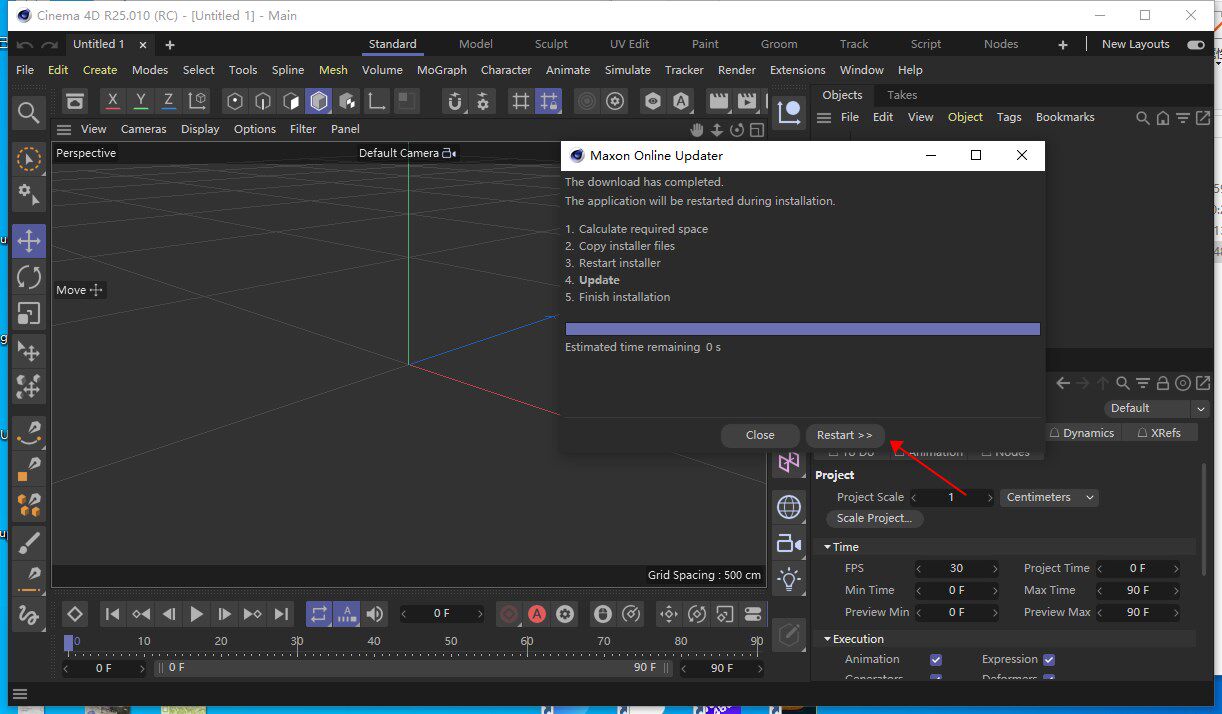Screen dimensions: 1222x714
Task: Open viewport Cameras menu
Action: pos(144,129)
